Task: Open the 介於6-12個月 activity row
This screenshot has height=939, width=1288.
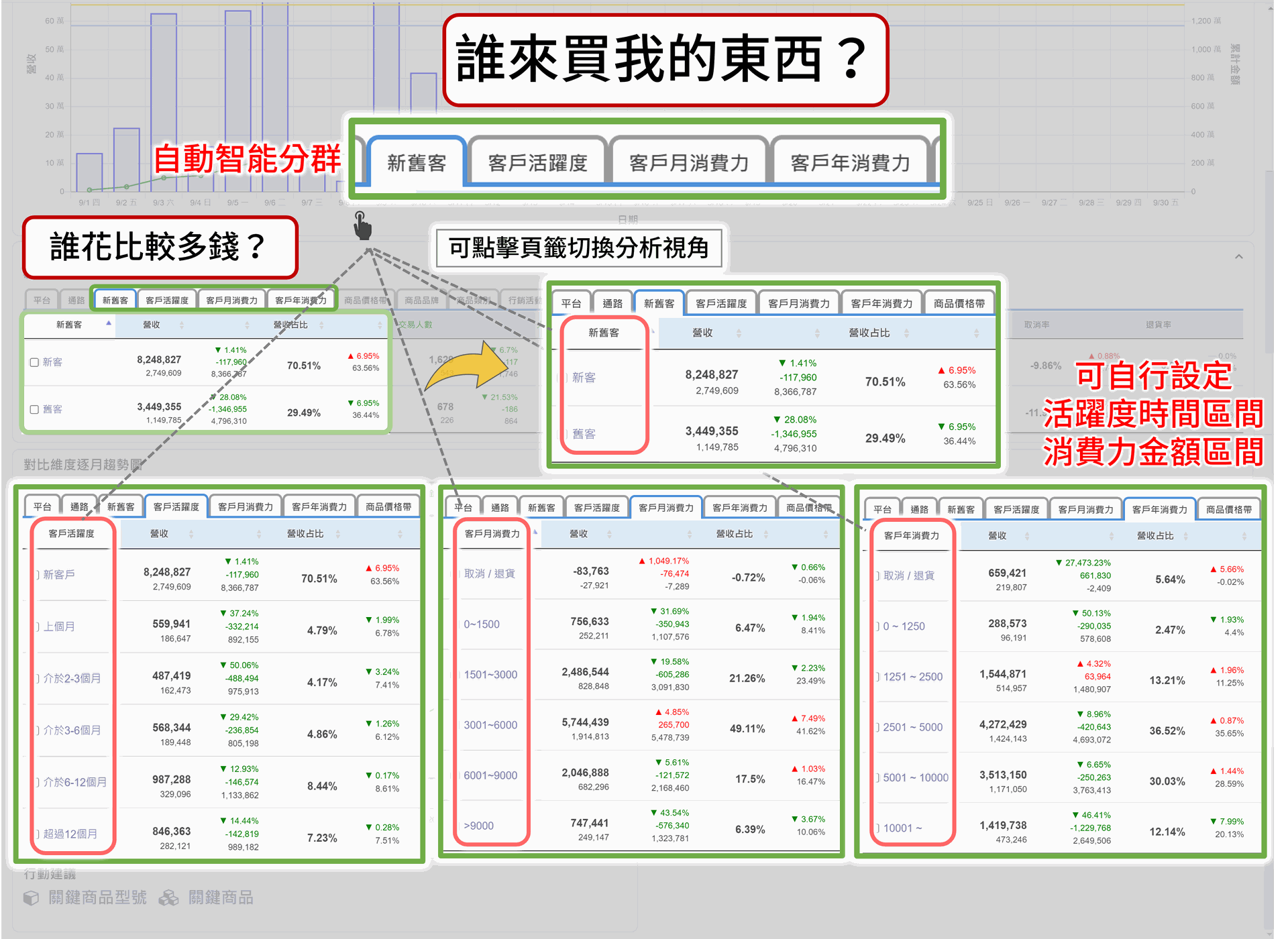Action: point(74,782)
